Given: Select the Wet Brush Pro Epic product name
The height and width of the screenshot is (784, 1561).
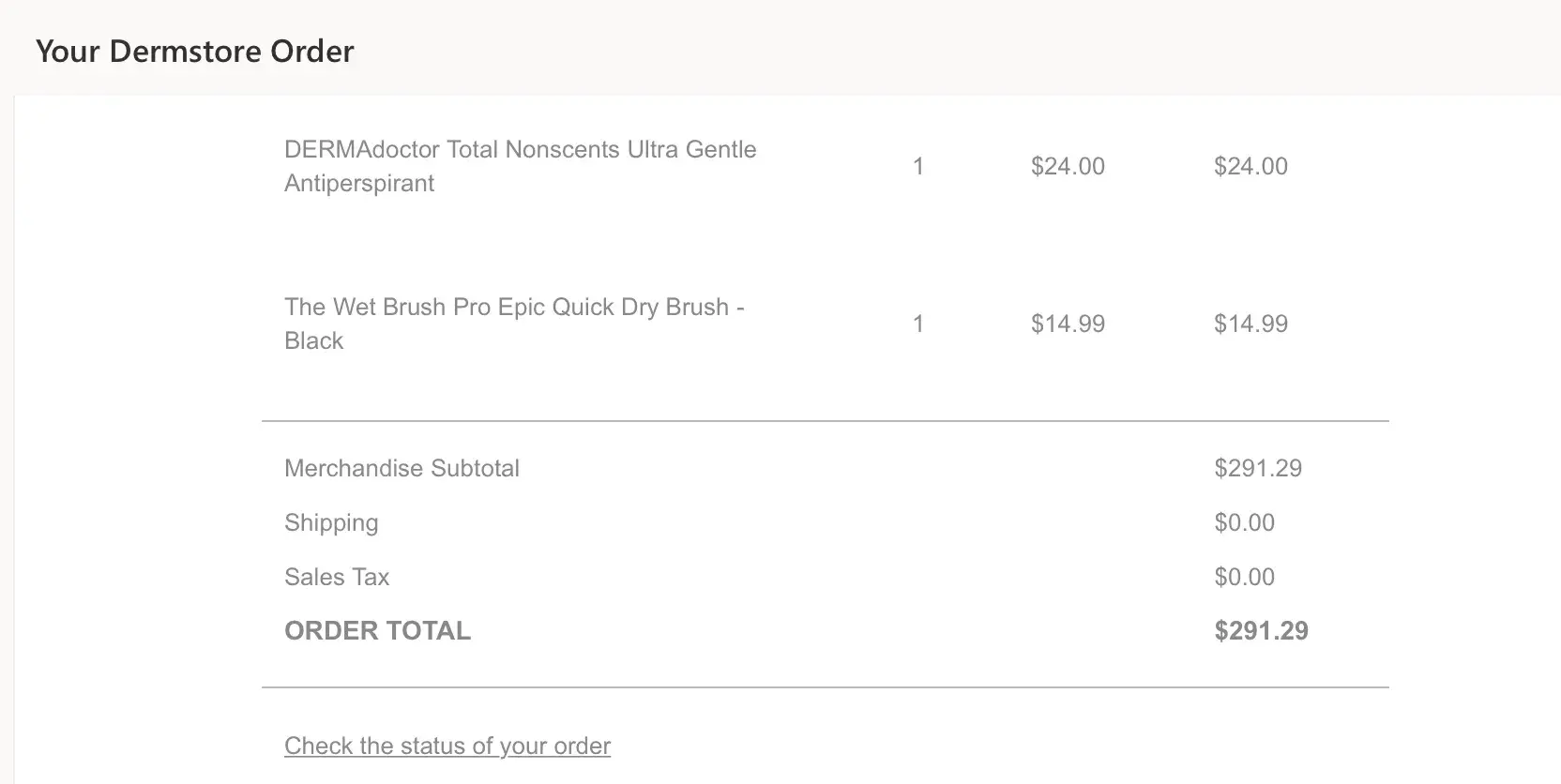Looking at the screenshot, I should 514,324.
